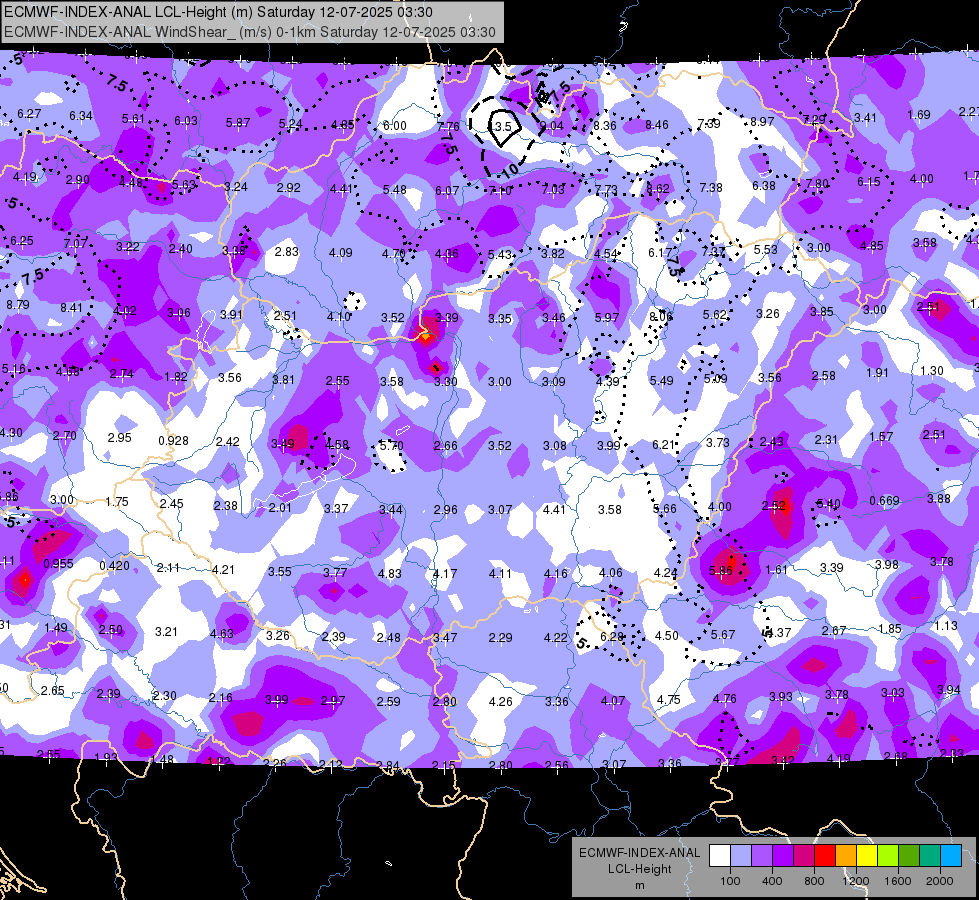Click the wind shear value '0.420'

[114, 566]
